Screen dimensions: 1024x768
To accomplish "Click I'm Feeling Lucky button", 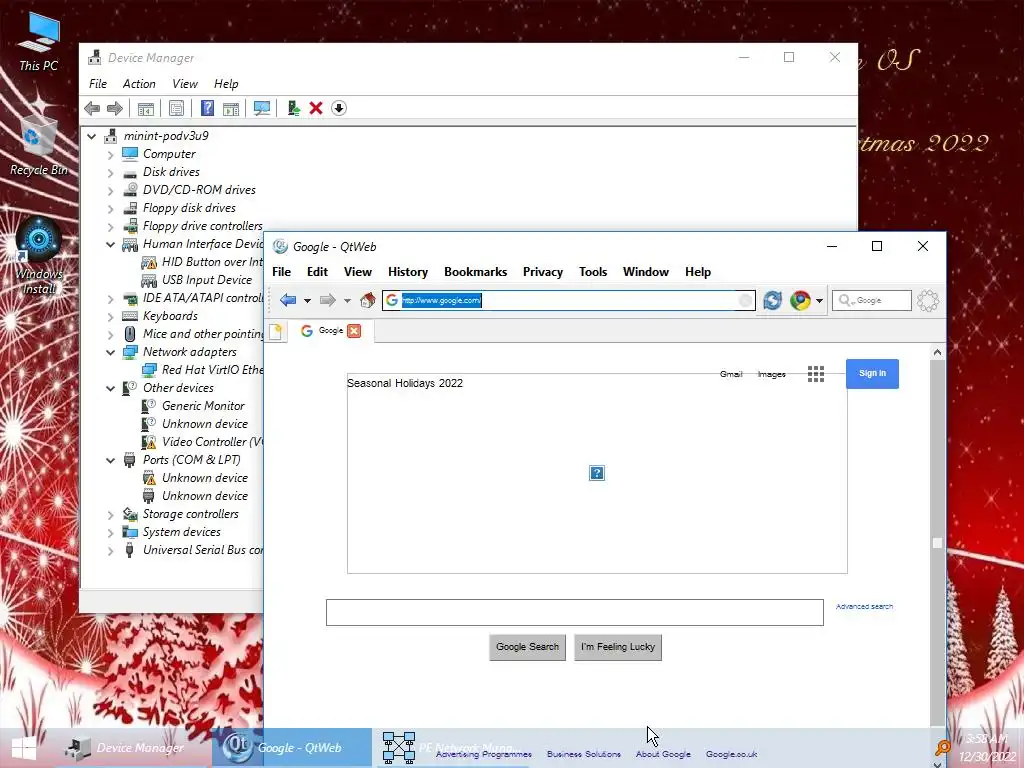I will [618, 647].
